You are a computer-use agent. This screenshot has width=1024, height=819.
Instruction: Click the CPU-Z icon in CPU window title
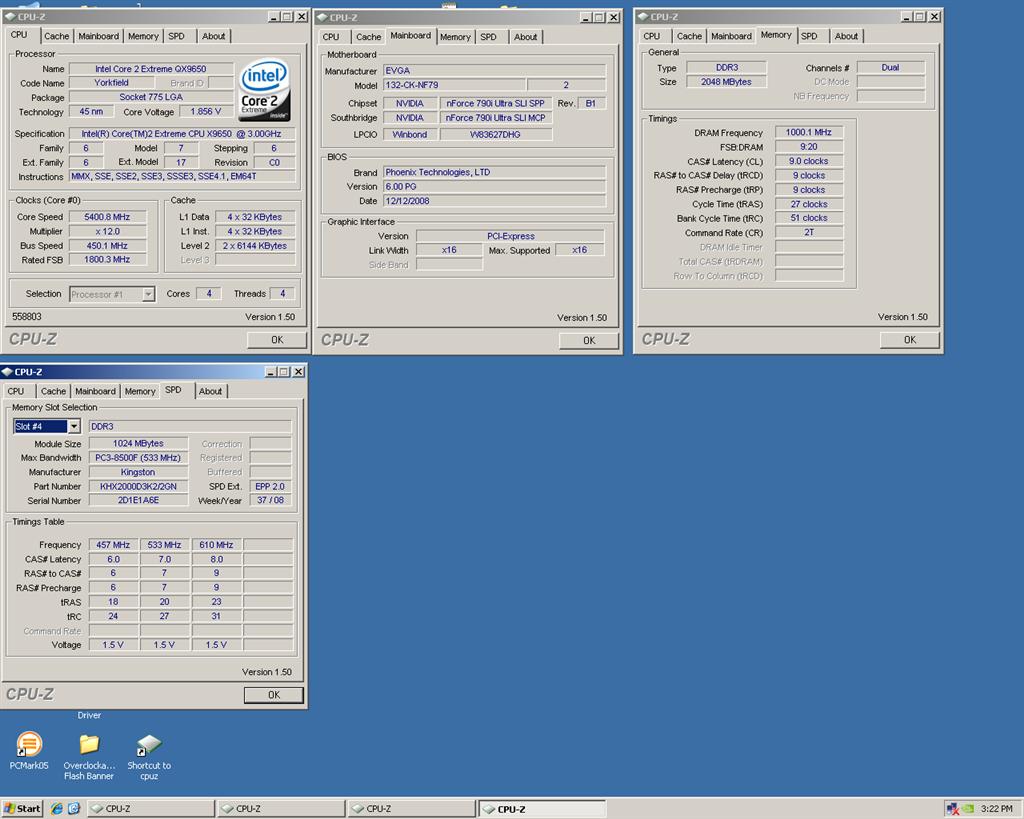(x=10, y=17)
